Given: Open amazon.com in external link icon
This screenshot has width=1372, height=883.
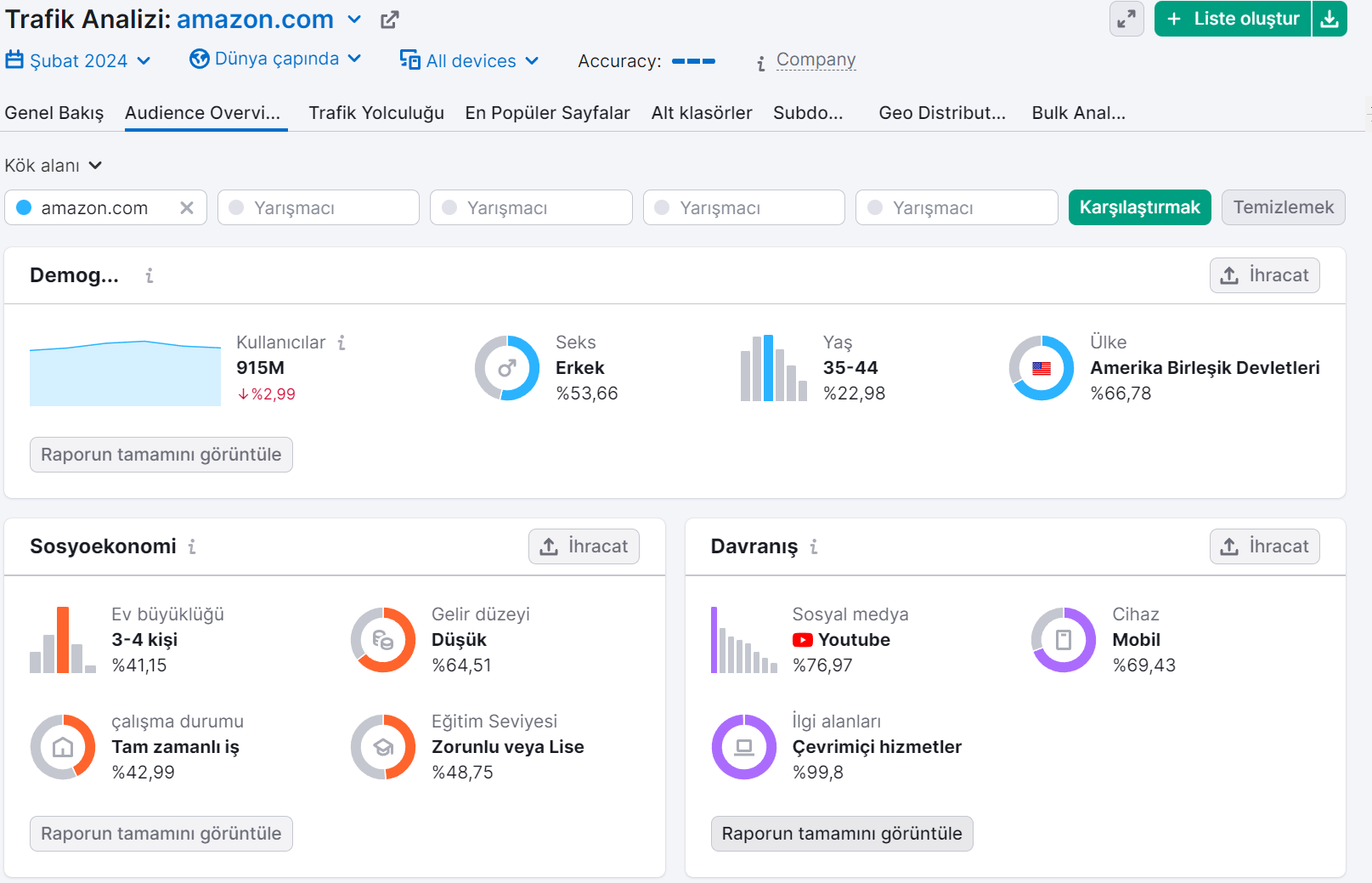Looking at the screenshot, I should coord(389,20).
